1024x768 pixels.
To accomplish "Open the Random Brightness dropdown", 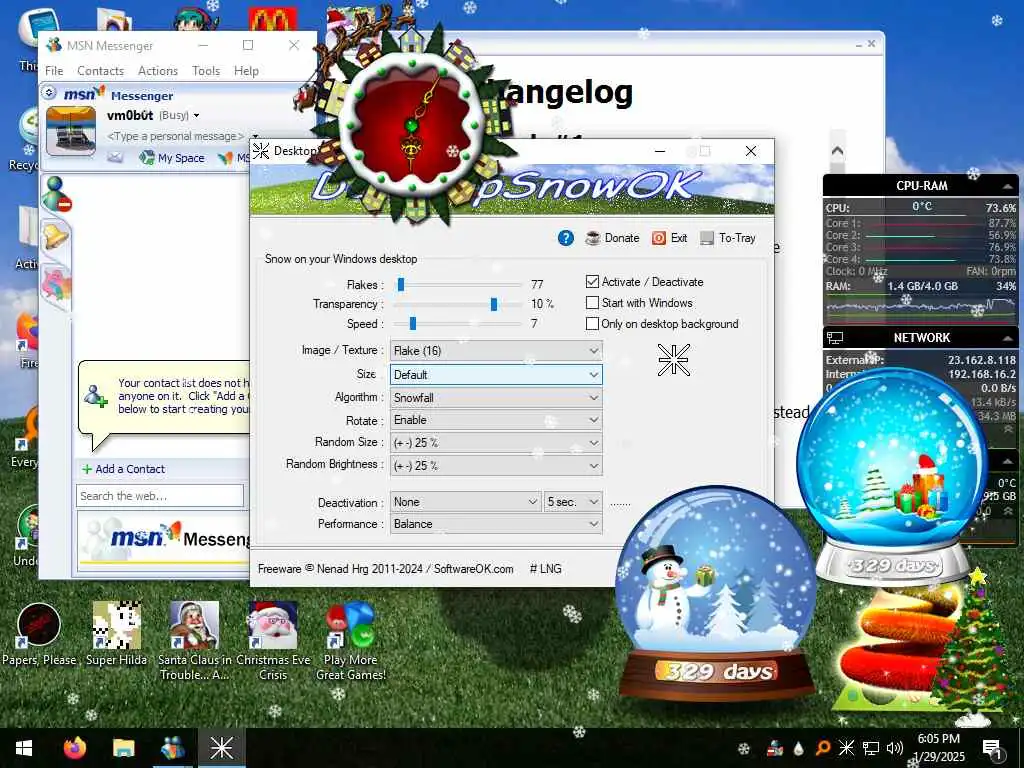I will (x=496, y=466).
